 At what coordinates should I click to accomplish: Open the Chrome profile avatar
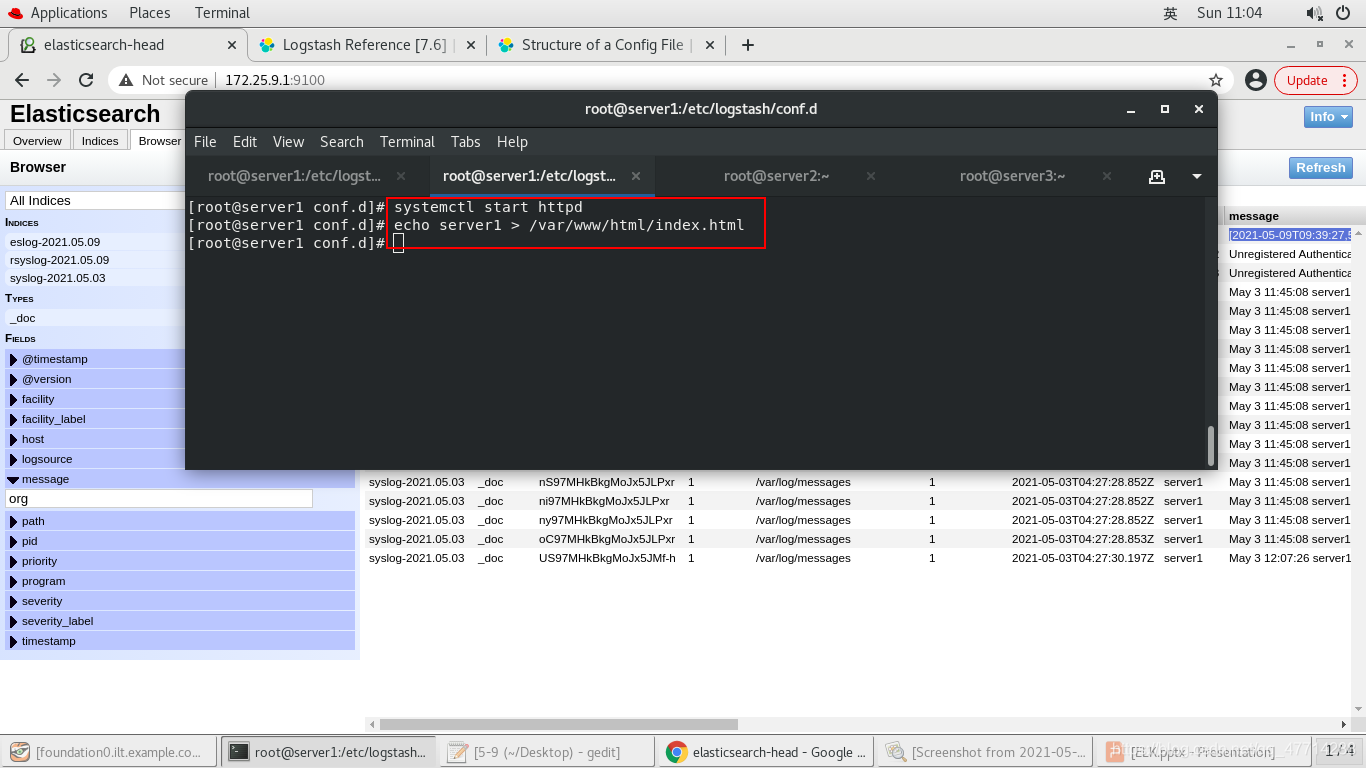1256,80
